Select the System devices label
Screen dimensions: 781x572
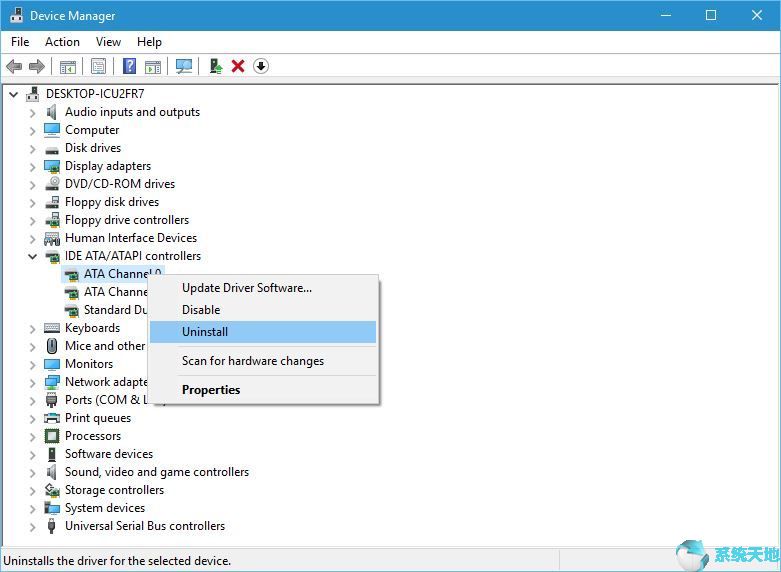click(105, 508)
